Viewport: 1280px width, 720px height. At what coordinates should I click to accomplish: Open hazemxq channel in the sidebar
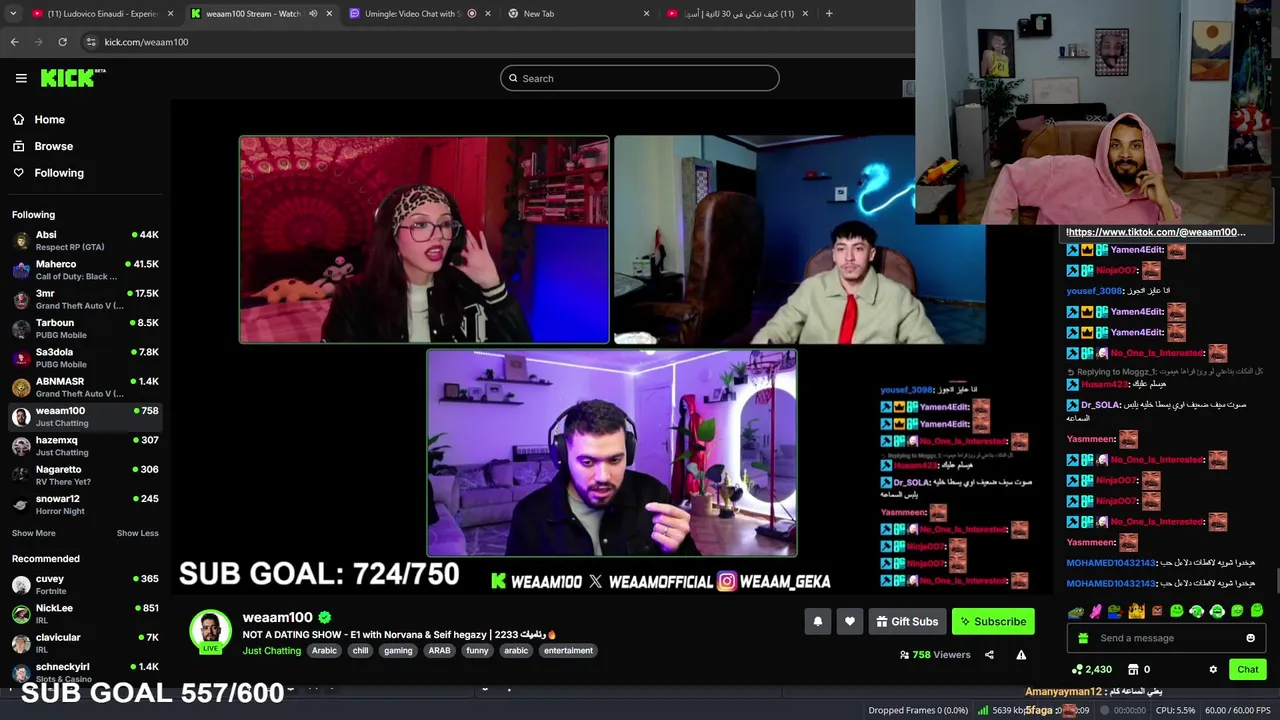85,446
